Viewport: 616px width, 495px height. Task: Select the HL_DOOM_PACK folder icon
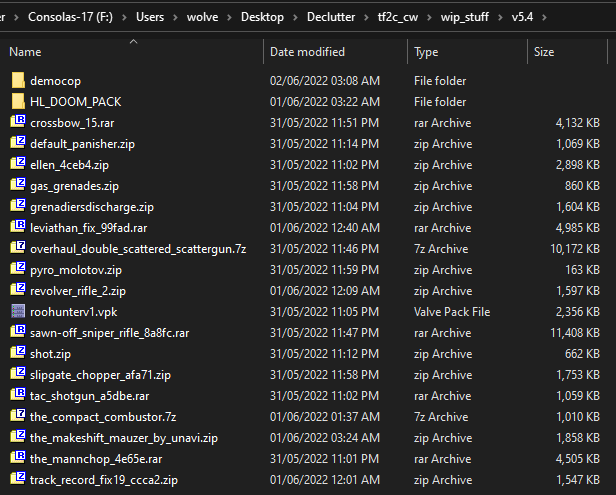18,101
